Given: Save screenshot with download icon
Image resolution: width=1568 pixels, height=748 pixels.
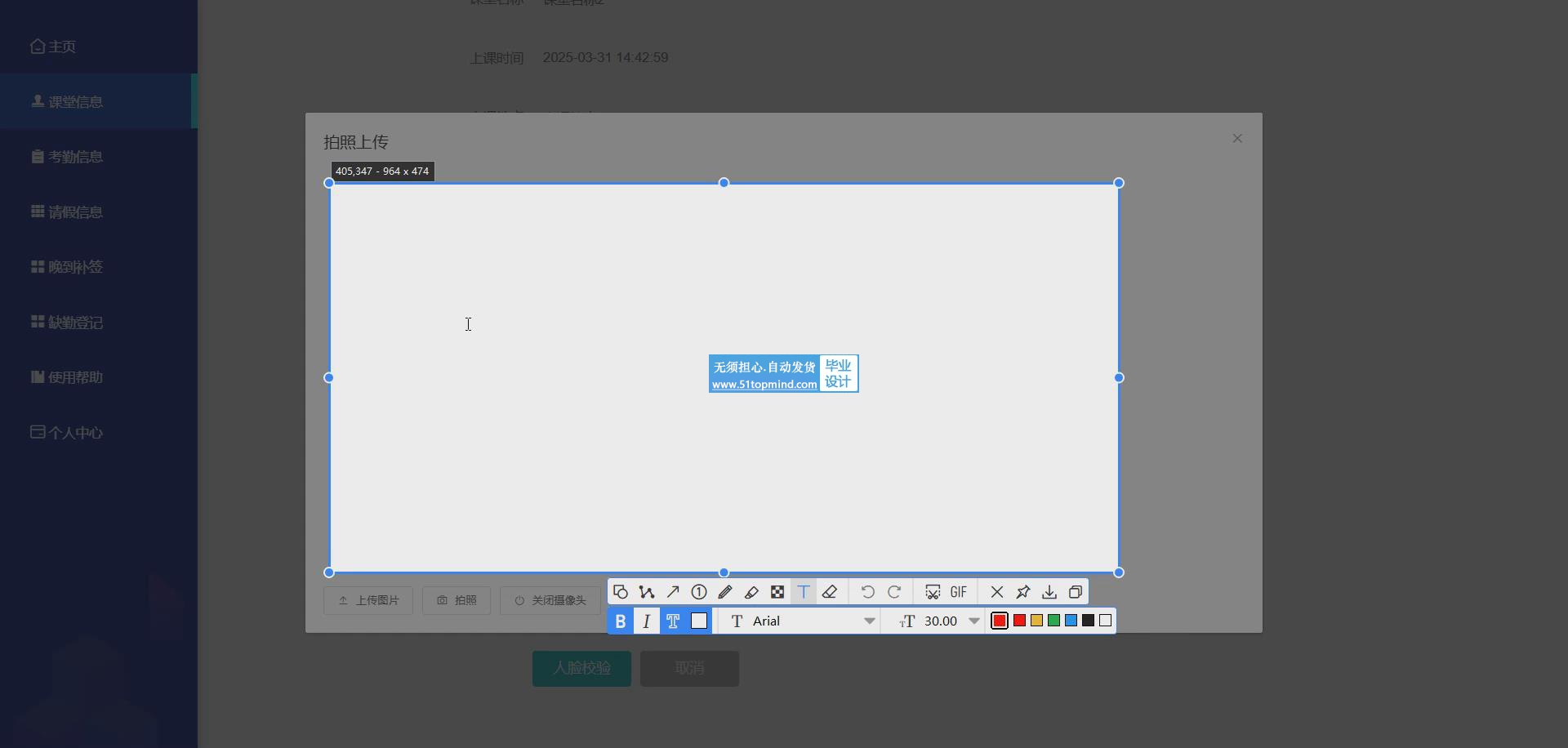Looking at the screenshot, I should coord(1049,592).
